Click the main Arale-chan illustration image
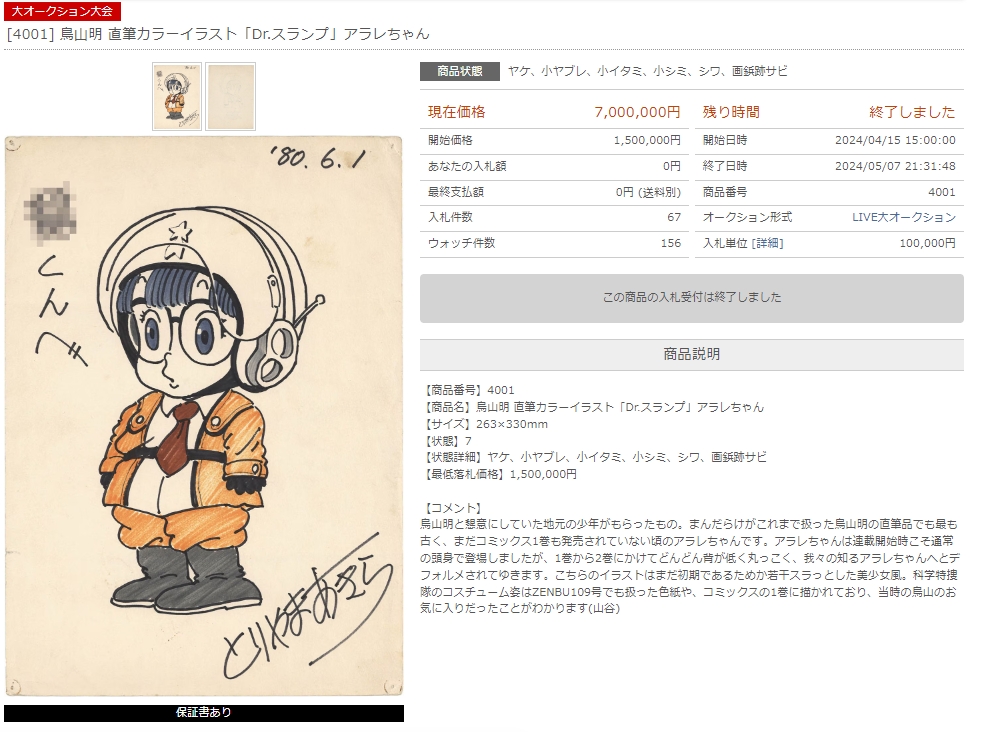Viewport: 993px width, 732px height. click(203, 416)
